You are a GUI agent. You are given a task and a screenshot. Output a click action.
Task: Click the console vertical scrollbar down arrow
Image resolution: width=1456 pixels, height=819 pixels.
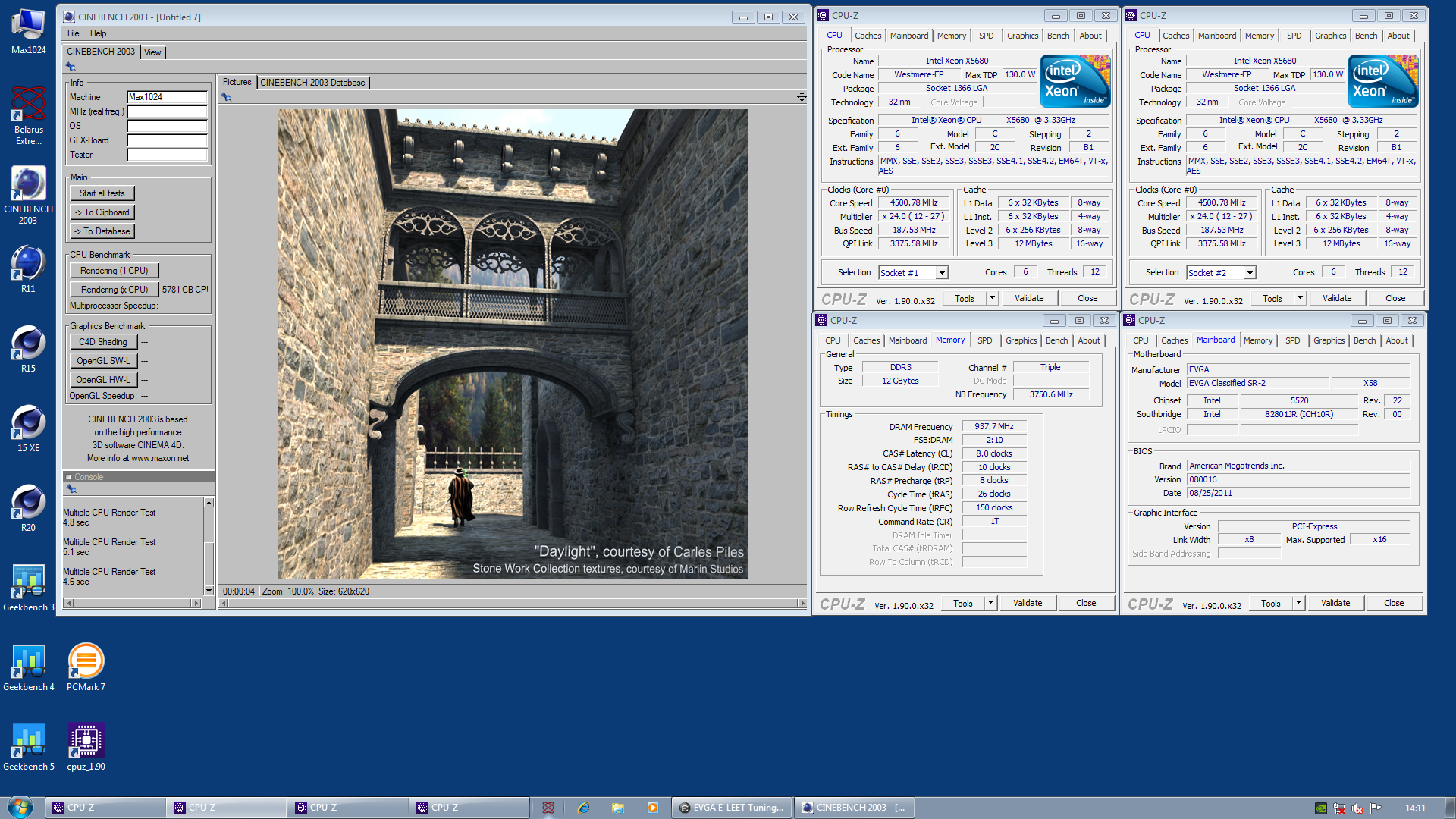point(209,591)
